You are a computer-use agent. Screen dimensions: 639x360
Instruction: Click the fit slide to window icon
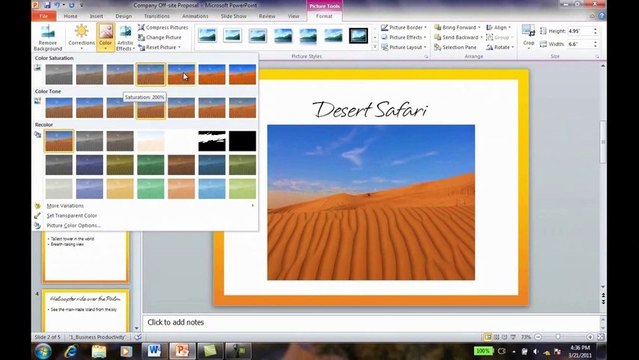coord(600,337)
